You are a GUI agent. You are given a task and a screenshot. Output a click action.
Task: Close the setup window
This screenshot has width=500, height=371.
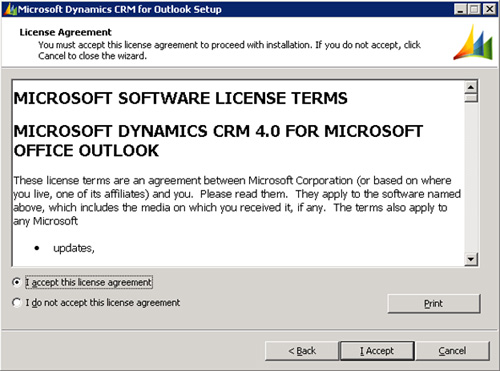[489, 9]
